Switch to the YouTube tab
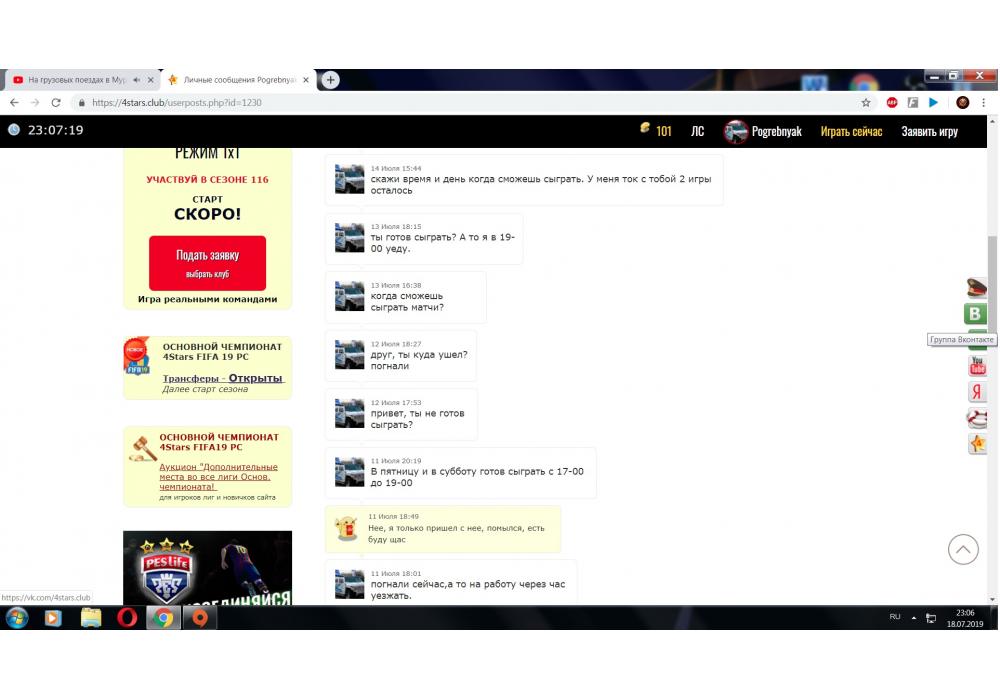 click(78, 80)
